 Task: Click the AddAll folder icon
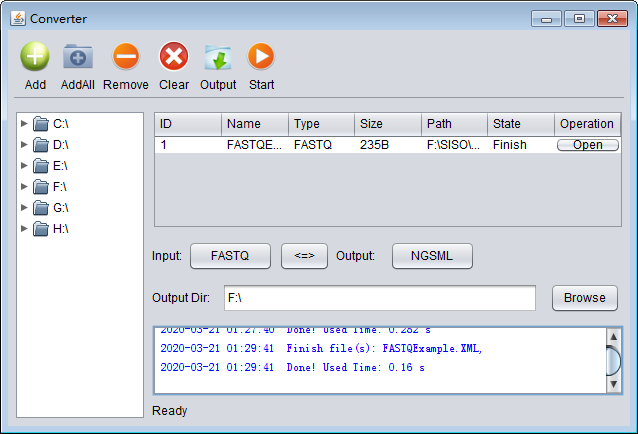click(78, 57)
